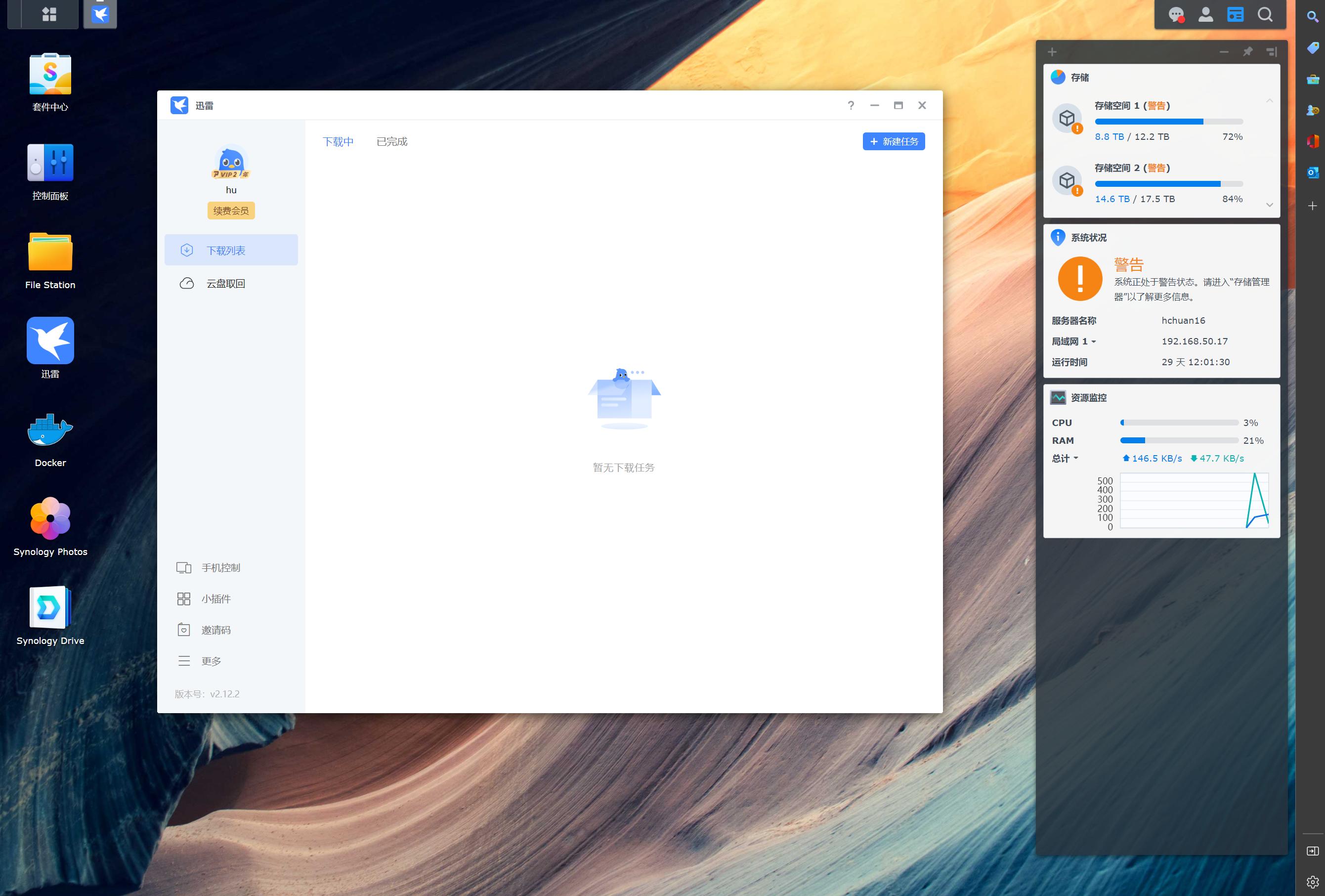Open the Main Menu grid icon

point(49,14)
